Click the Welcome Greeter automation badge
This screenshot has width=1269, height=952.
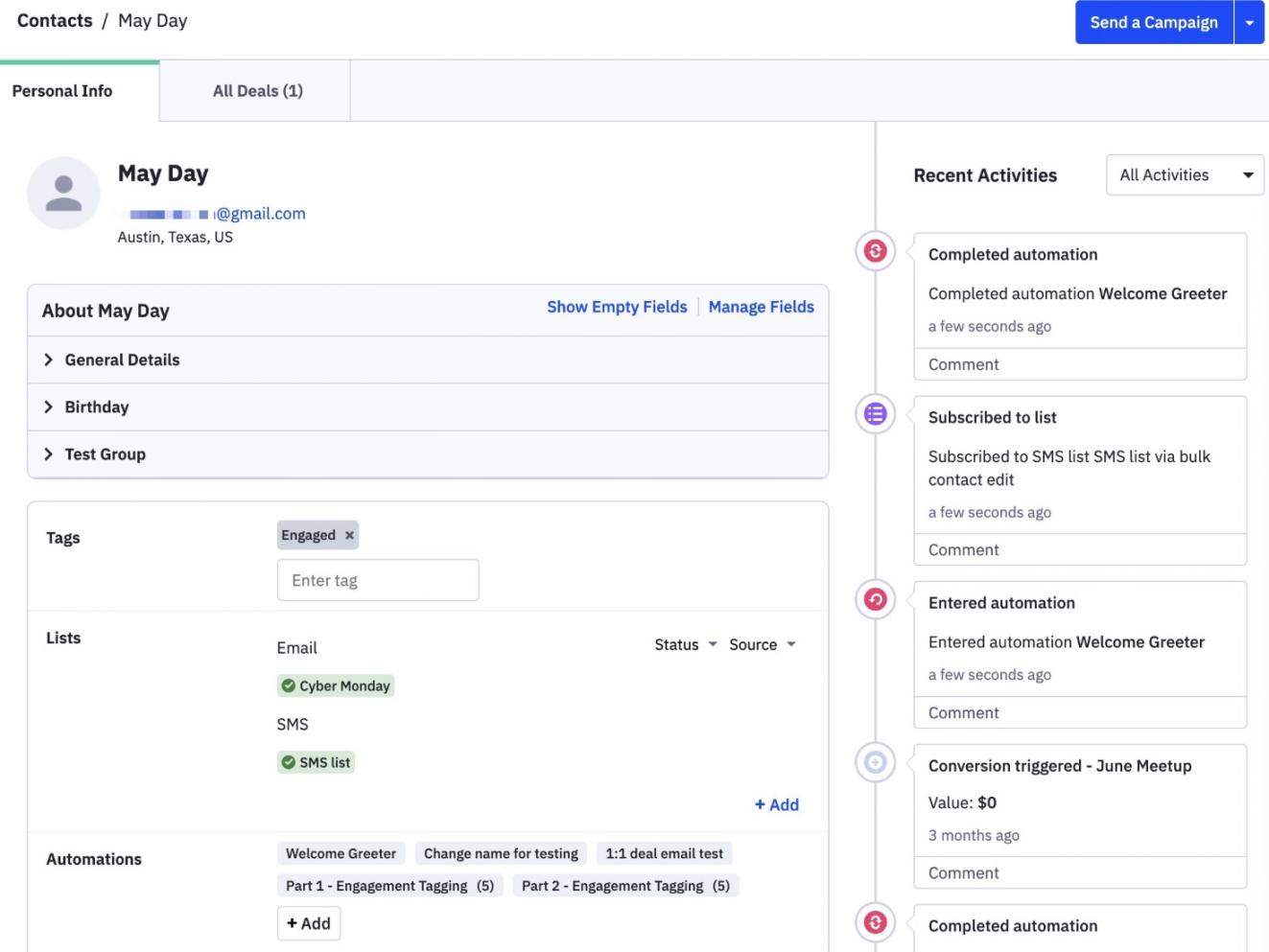point(339,853)
